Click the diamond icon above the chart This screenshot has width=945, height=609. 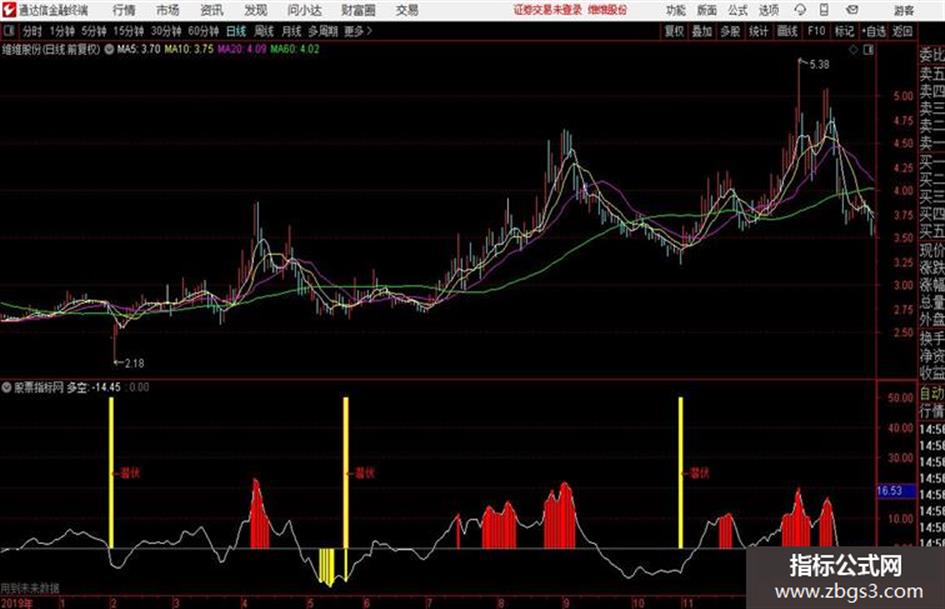(x=853, y=50)
